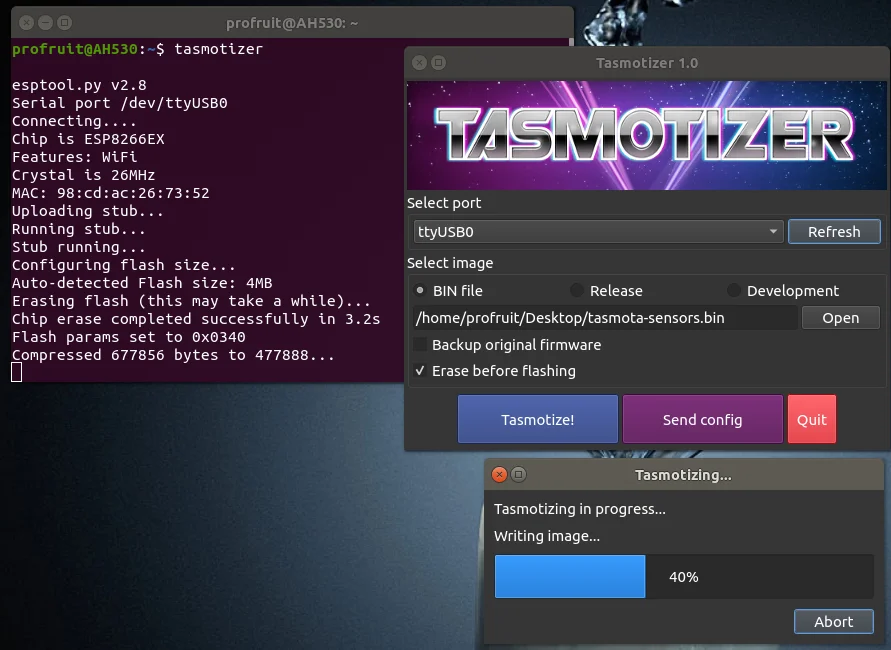The width and height of the screenshot is (891, 650).
Task: Click the firmware file path field
Action: [605, 318]
